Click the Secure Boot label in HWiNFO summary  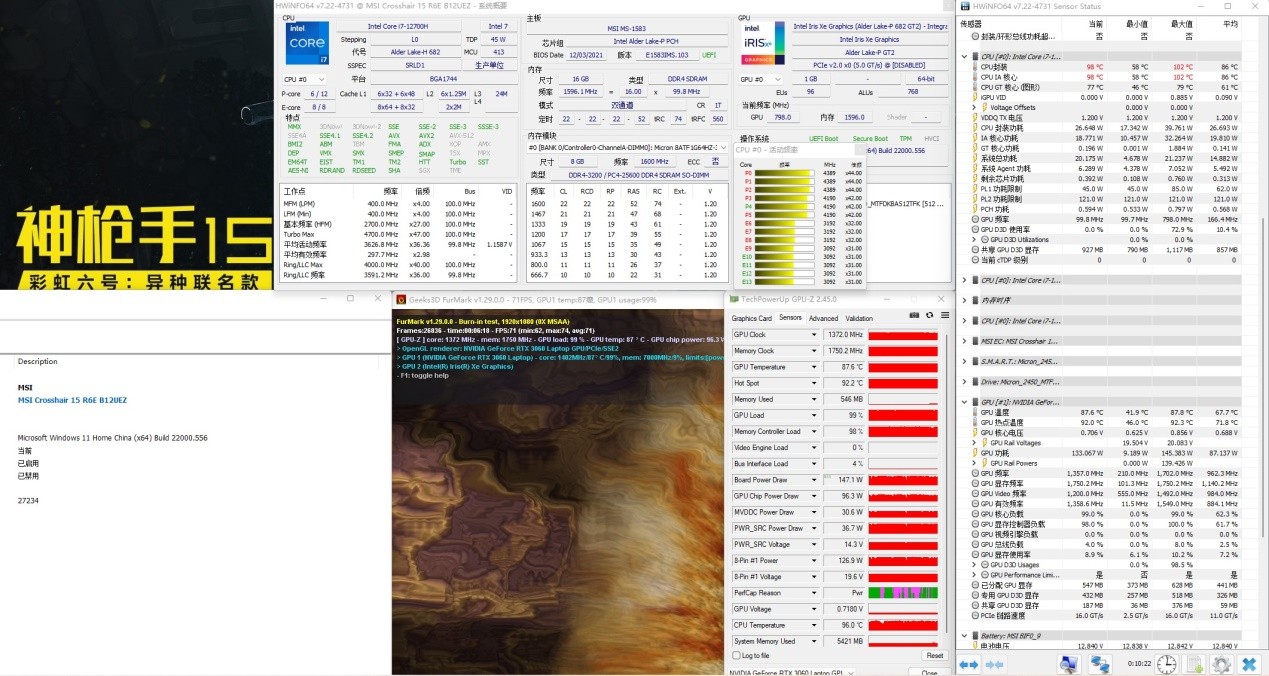870,138
